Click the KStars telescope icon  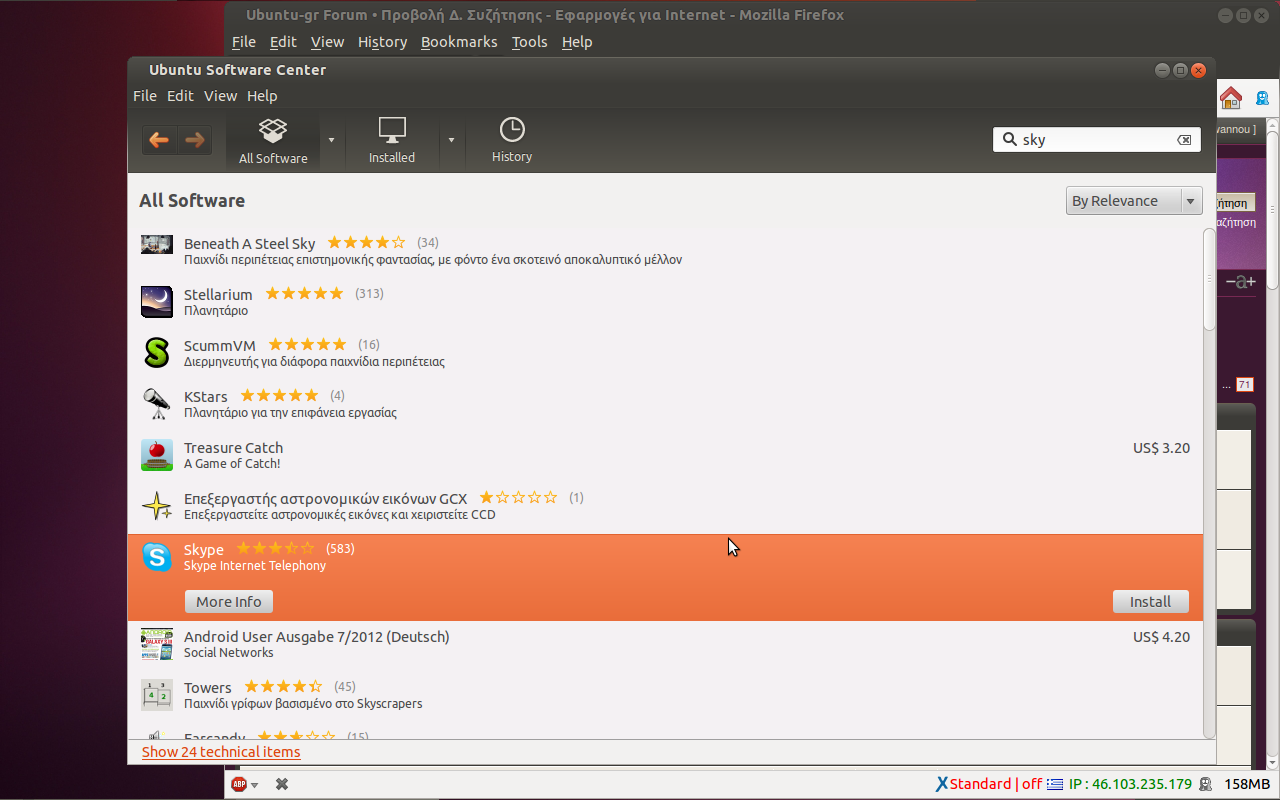point(157,403)
